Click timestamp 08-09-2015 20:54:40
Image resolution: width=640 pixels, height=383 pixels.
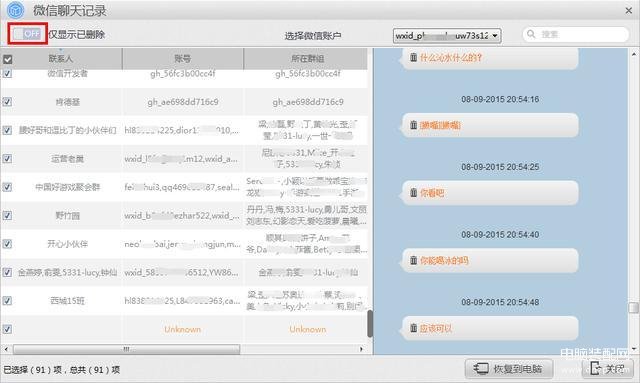(500, 235)
